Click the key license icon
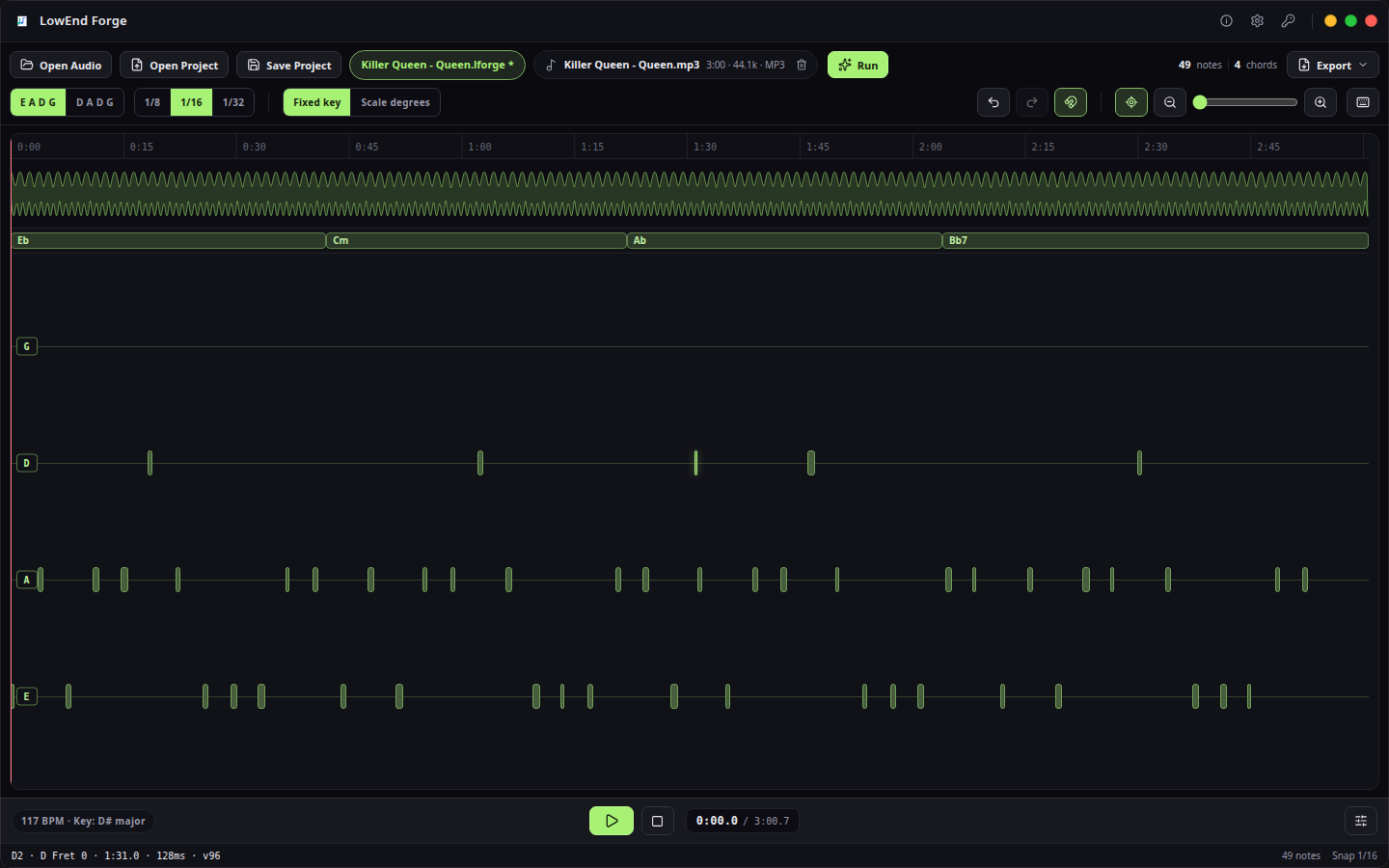The image size is (1389, 868). coord(1288,20)
